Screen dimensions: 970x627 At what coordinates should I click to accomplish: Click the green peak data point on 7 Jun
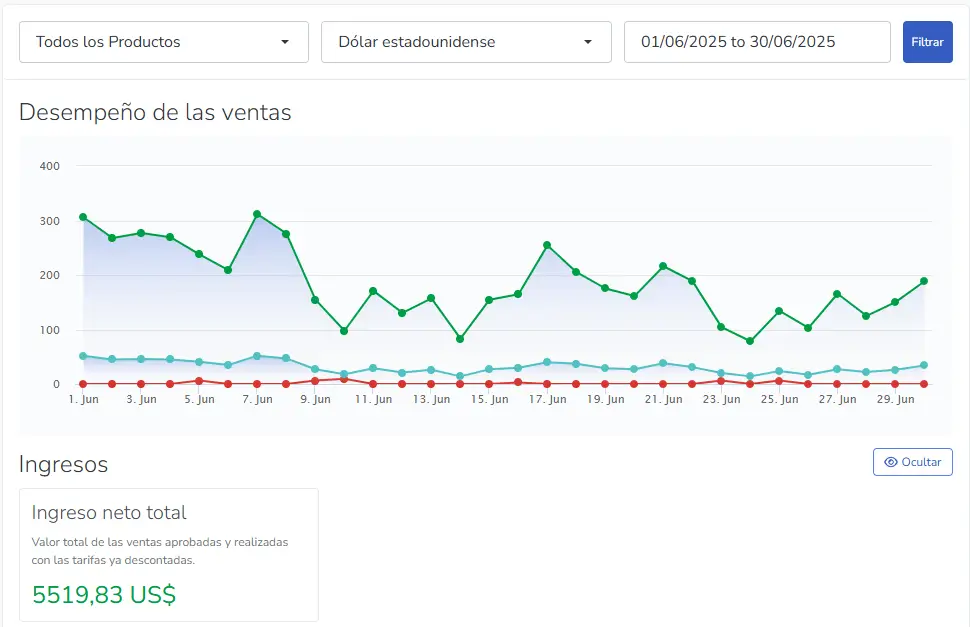pyautogui.click(x=257, y=214)
